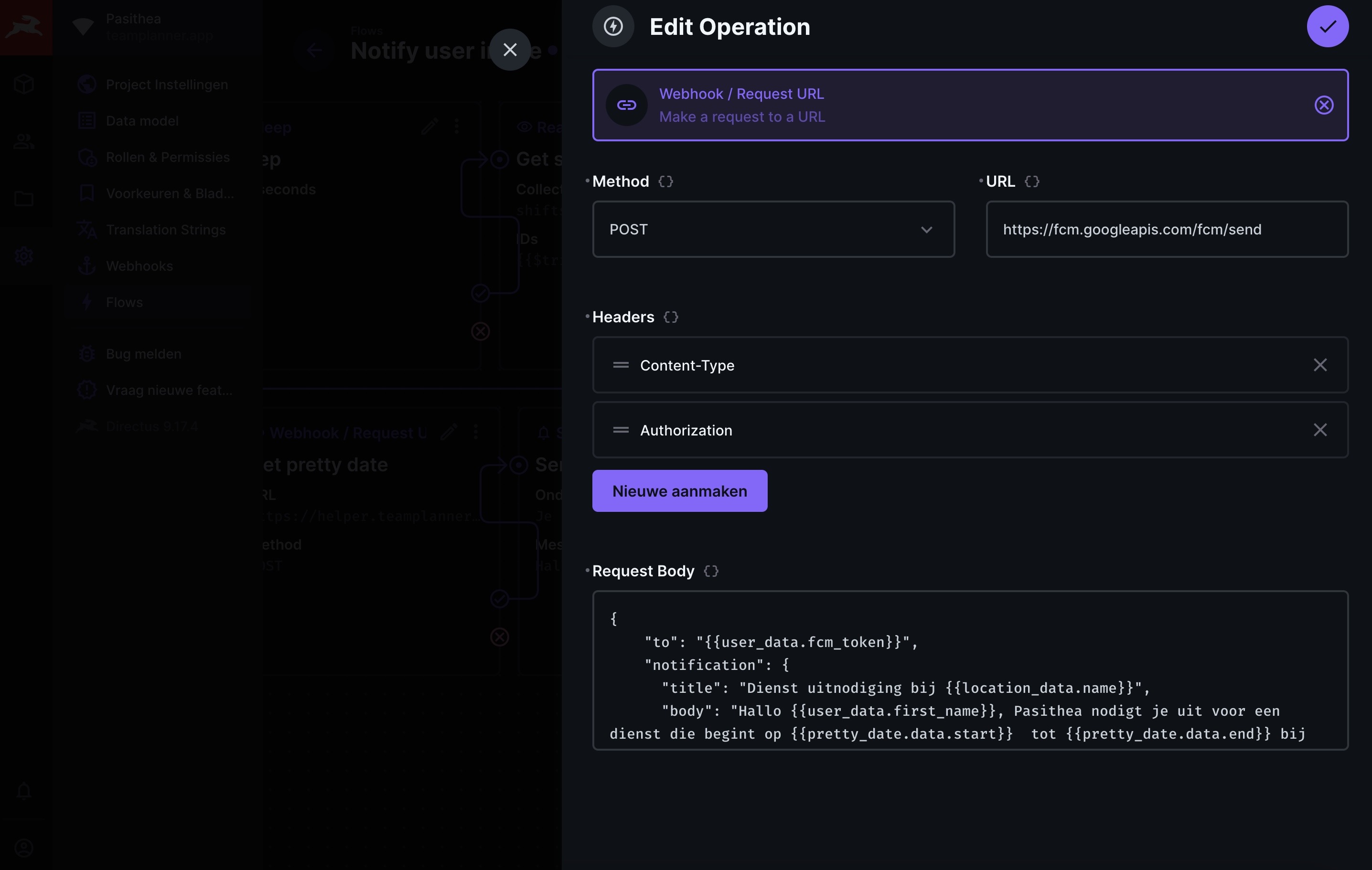Open the File Library folder icon

(x=24, y=199)
